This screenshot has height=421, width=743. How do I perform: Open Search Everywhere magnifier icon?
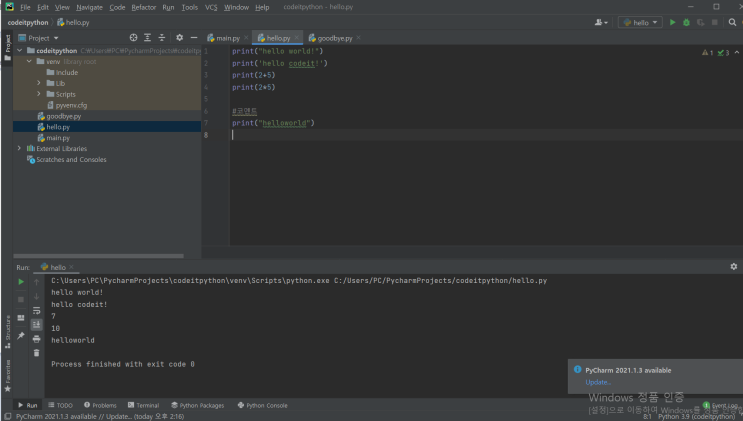point(734,22)
